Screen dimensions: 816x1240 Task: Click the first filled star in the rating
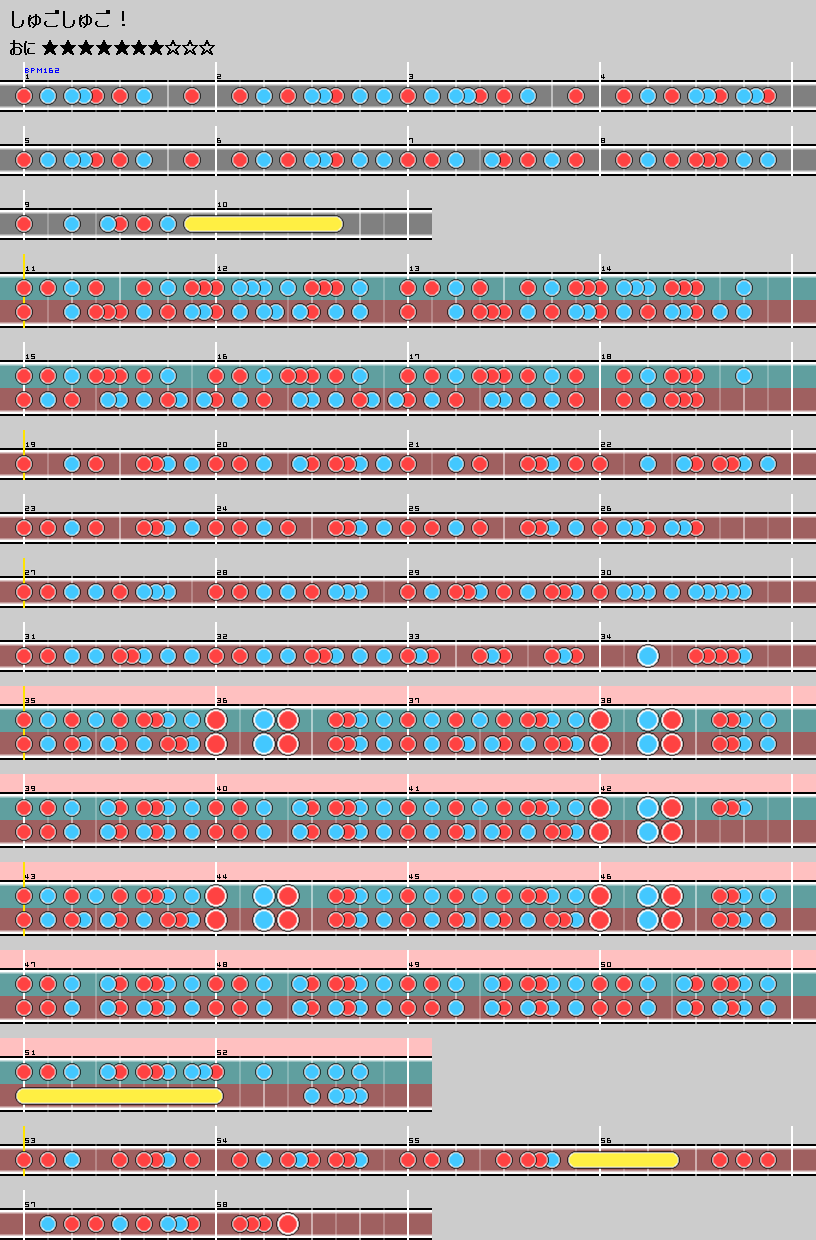coord(50,48)
